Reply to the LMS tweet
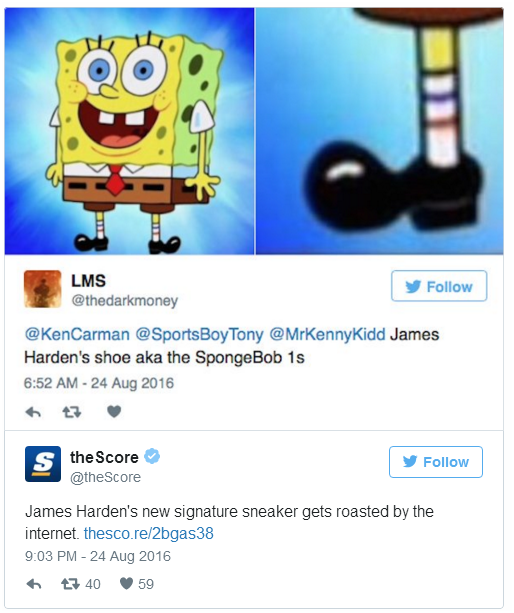The image size is (514, 613). click(x=33, y=412)
